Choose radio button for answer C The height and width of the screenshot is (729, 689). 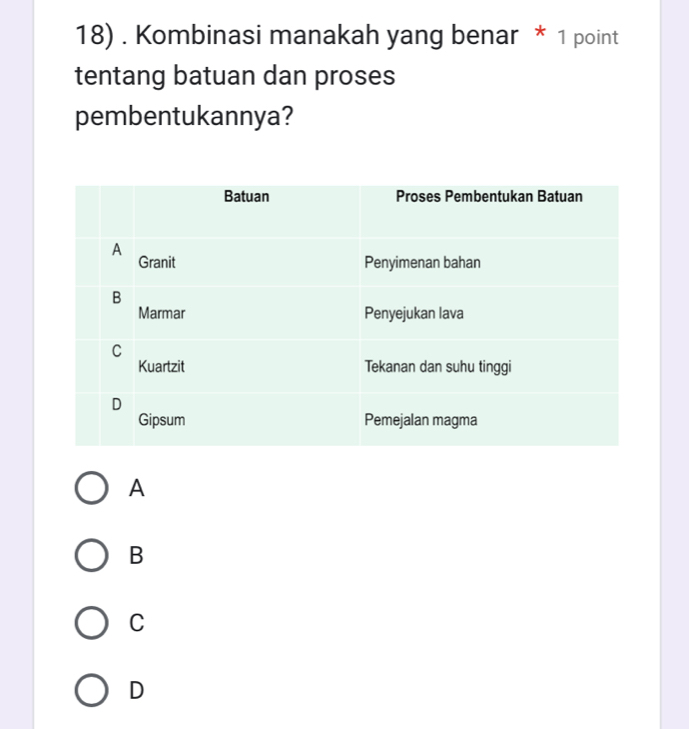92,623
